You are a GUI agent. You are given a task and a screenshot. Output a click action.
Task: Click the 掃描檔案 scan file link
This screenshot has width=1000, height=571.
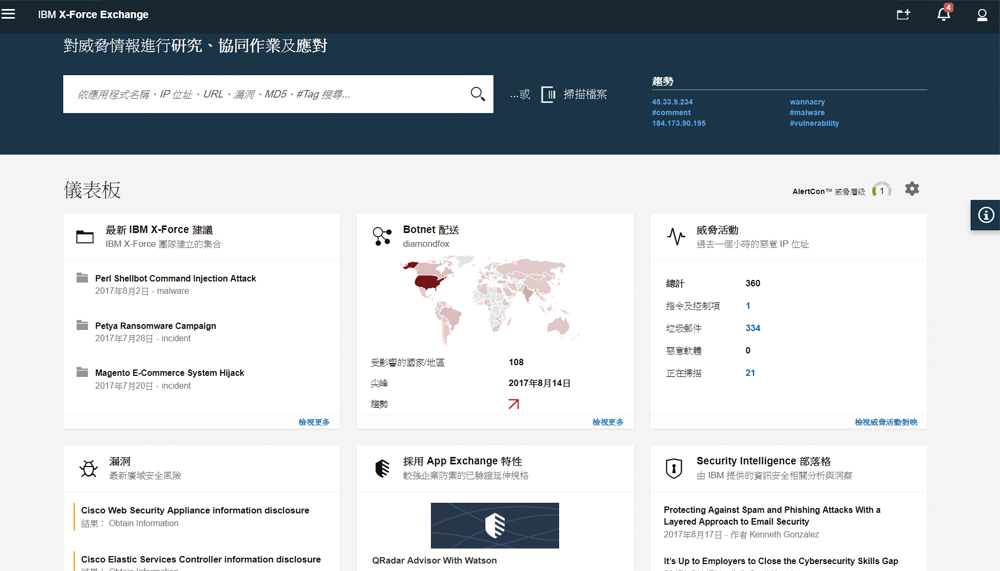pyautogui.click(x=585, y=94)
